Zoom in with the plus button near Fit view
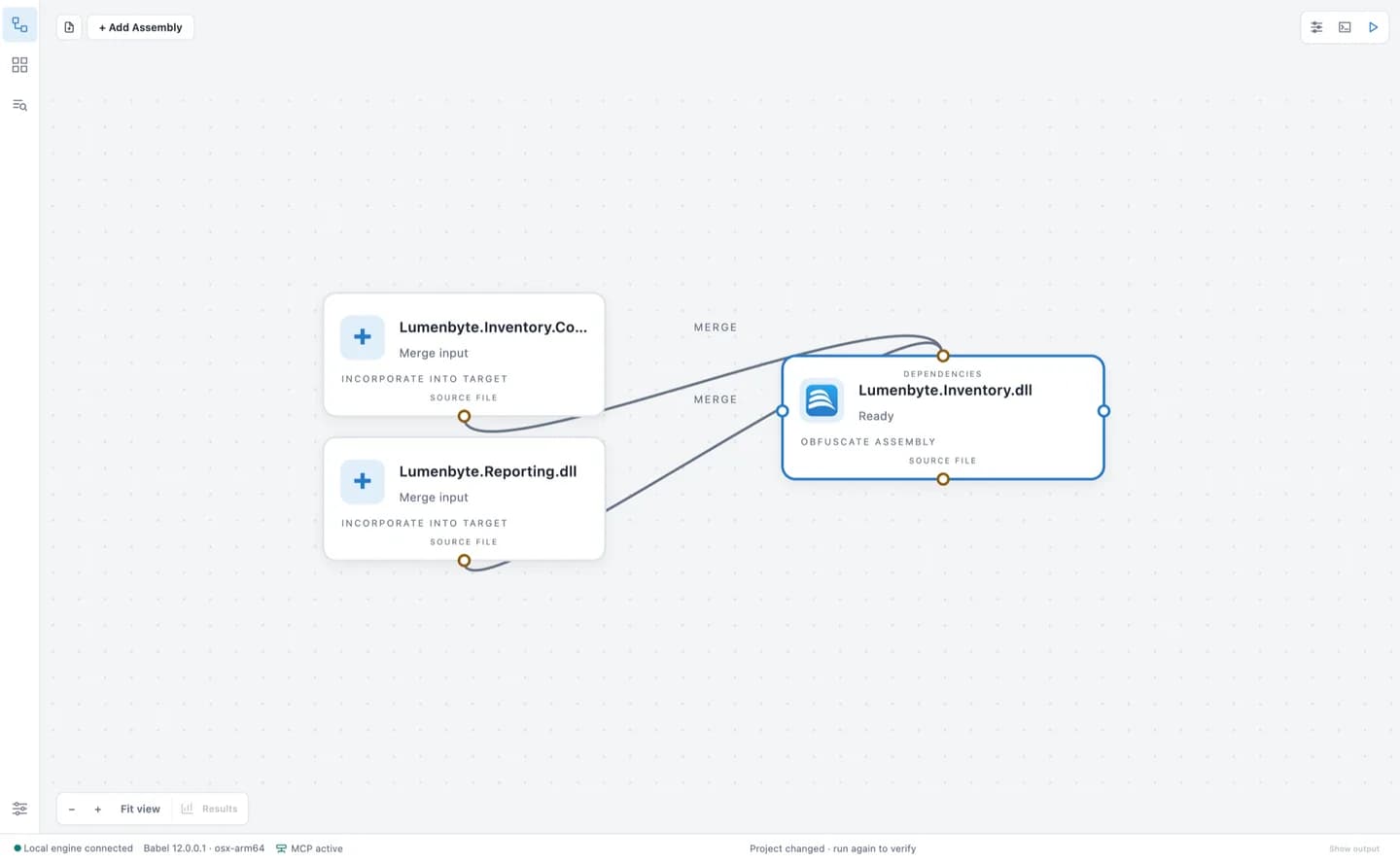The height and width of the screenshot is (863, 1400). point(97,809)
